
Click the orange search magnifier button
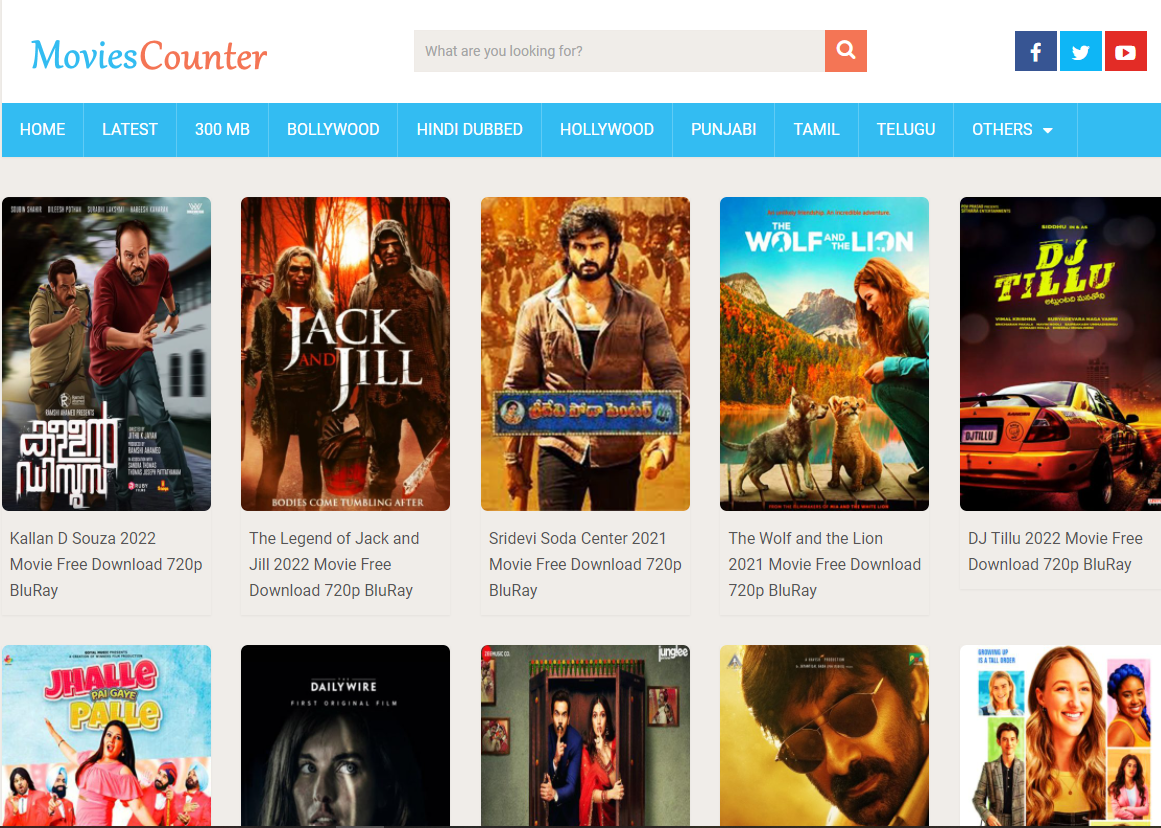tap(846, 51)
